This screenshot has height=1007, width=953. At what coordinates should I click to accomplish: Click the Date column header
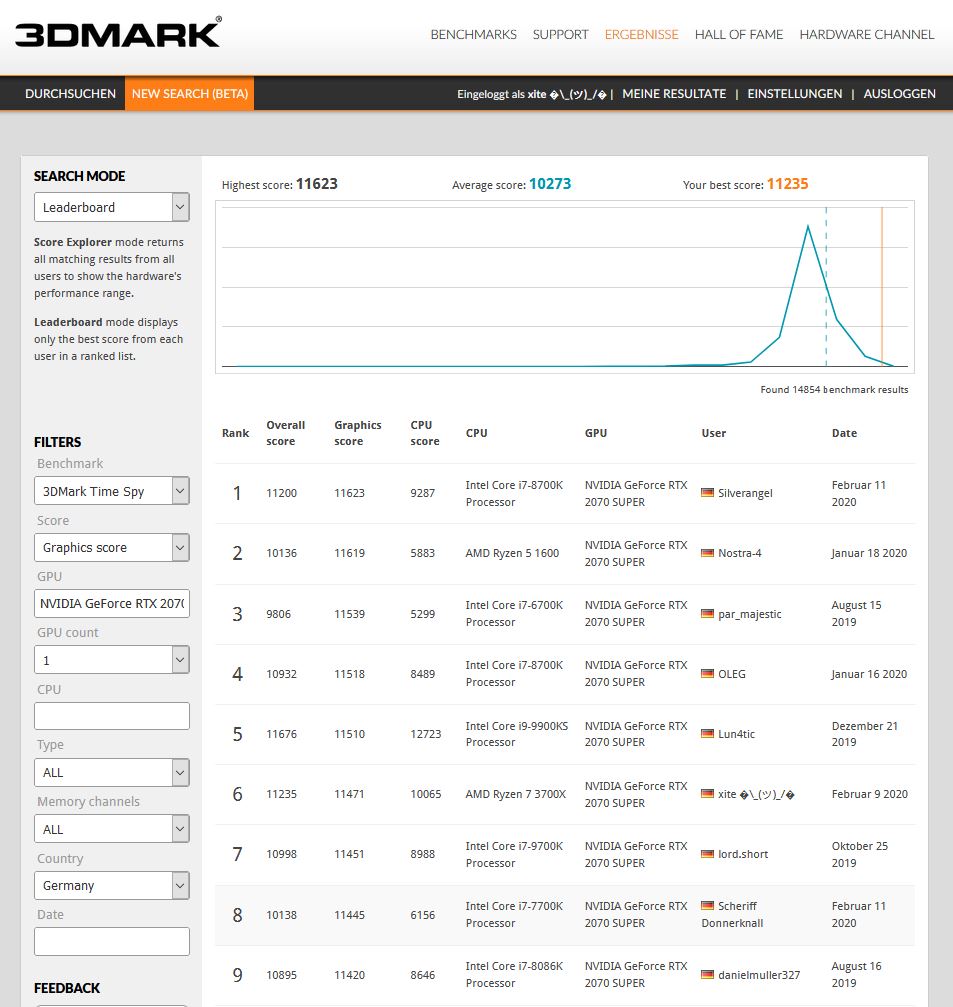(x=844, y=433)
